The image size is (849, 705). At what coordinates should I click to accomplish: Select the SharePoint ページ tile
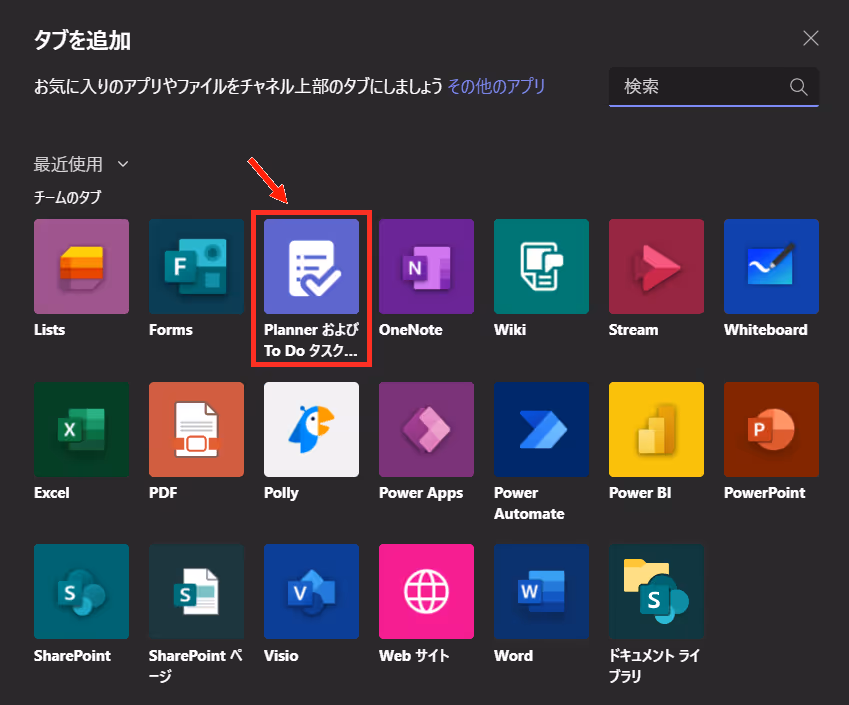[197, 591]
